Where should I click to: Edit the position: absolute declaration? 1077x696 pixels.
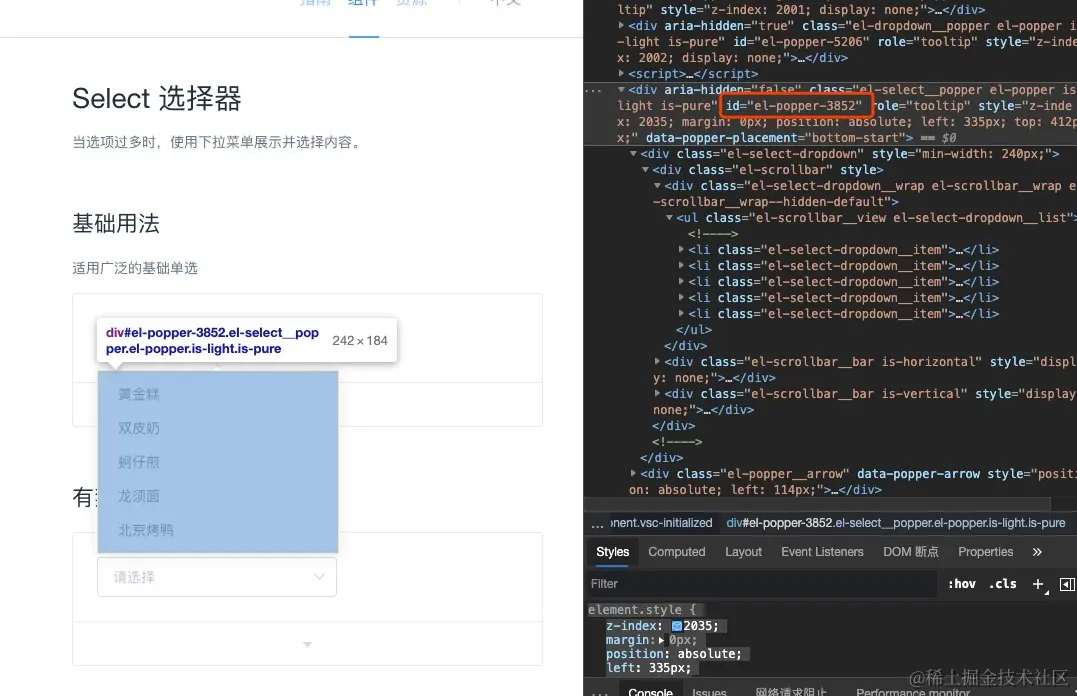(674, 654)
